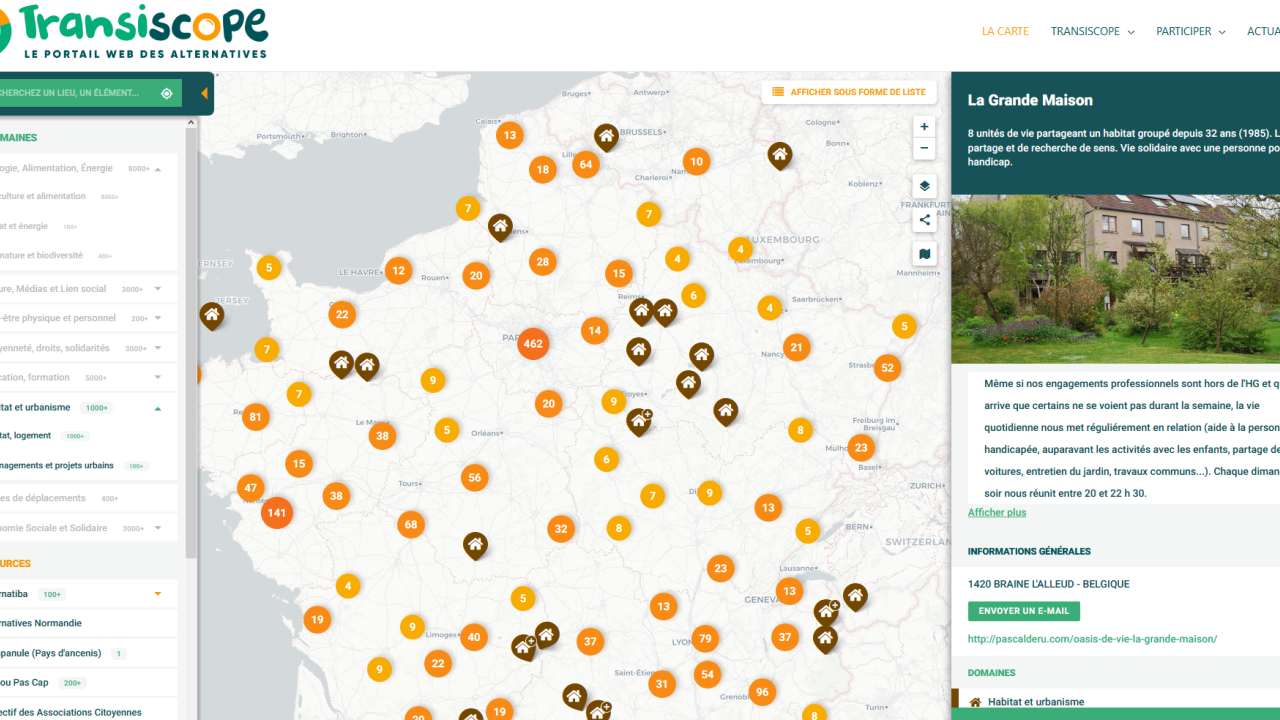Collapse the sidebar with the orange arrow
Screen dimensions: 1280x720
tap(204, 94)
